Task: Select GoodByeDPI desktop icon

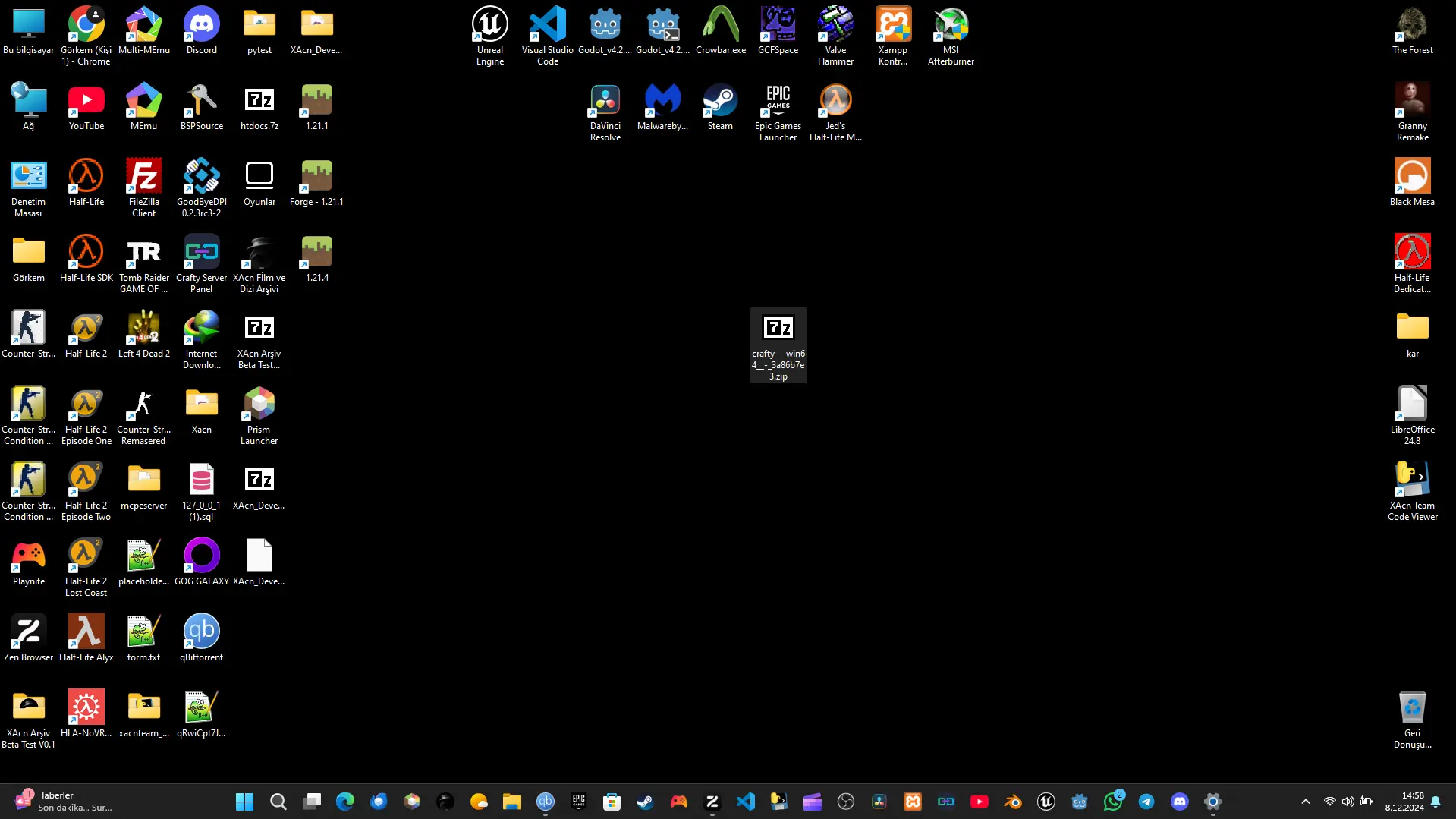Action: pyautogui.click(x=201, y=187)
